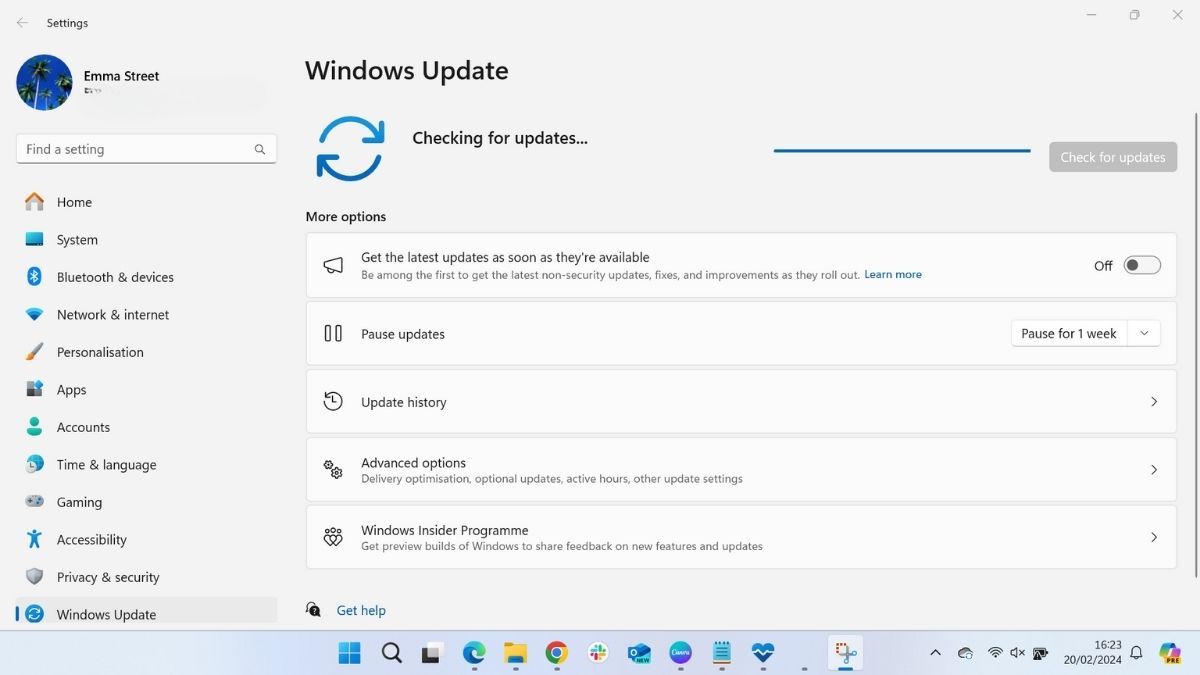
Task: Enable getting latest updates as soon as available
Action: 1141,264
